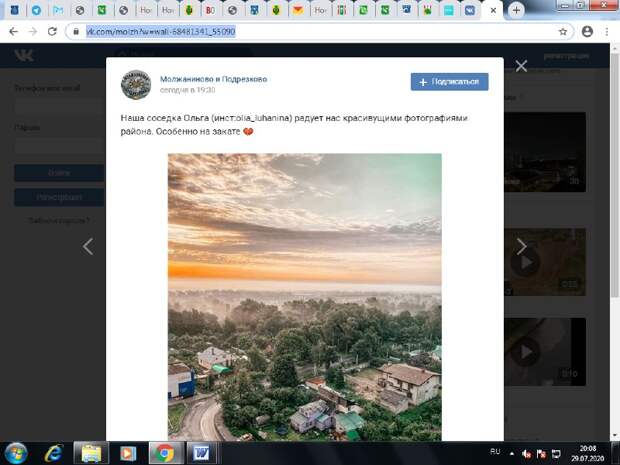Click the Войти login button
620x465 pixels.
[x=59, y=173]
